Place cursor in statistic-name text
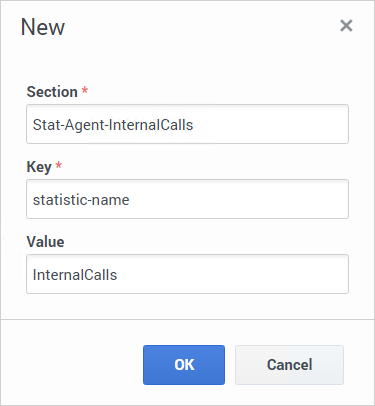The image size is (375, 406). coord(81,200)
